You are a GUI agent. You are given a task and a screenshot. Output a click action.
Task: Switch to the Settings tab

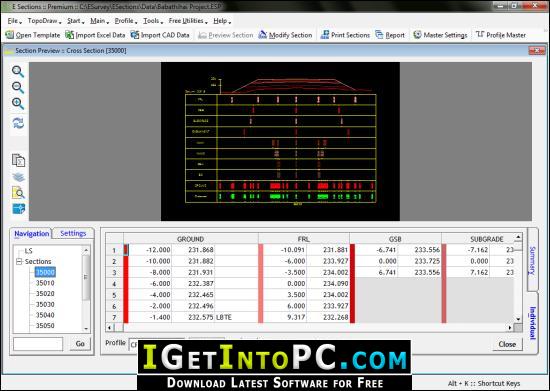coord(73,233)
